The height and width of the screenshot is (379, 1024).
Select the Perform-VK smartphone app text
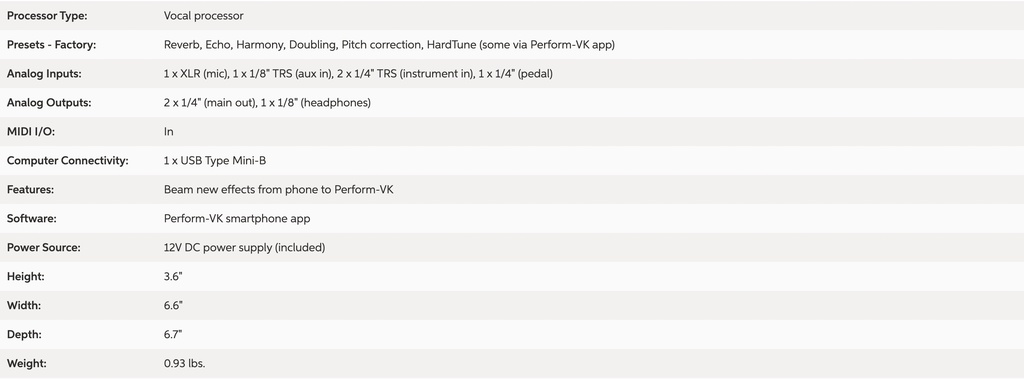(237, 218)
